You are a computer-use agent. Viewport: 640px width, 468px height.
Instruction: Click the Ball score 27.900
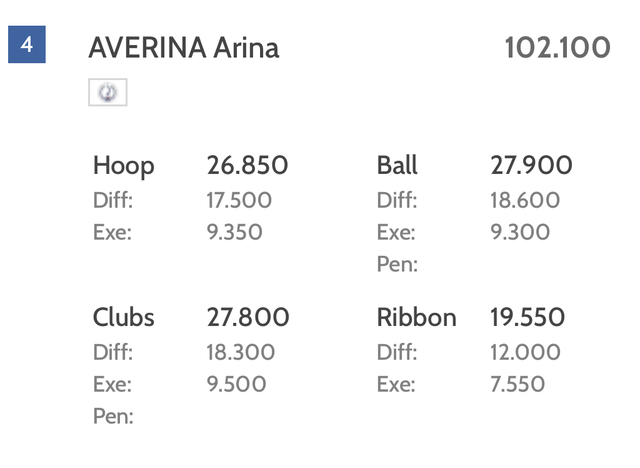pos(531,165)
